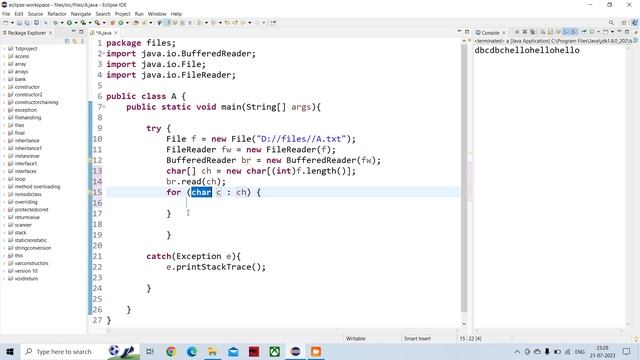Click the Open Perspective icon
This screenshot has height=360, width=640.
tap(624, 23)
